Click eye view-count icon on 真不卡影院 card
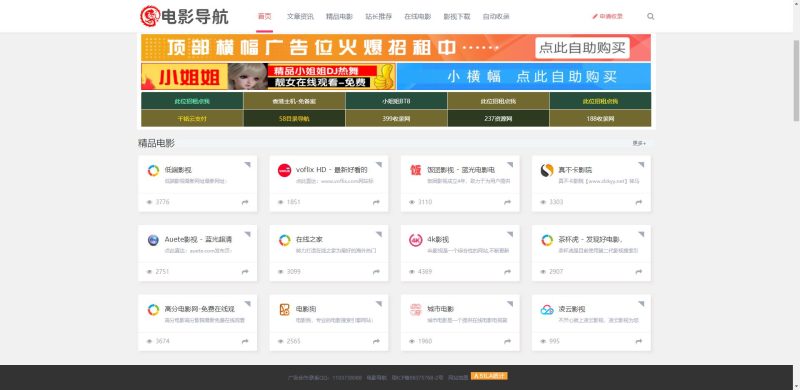 pyautogui.click(x=543, y=202)
